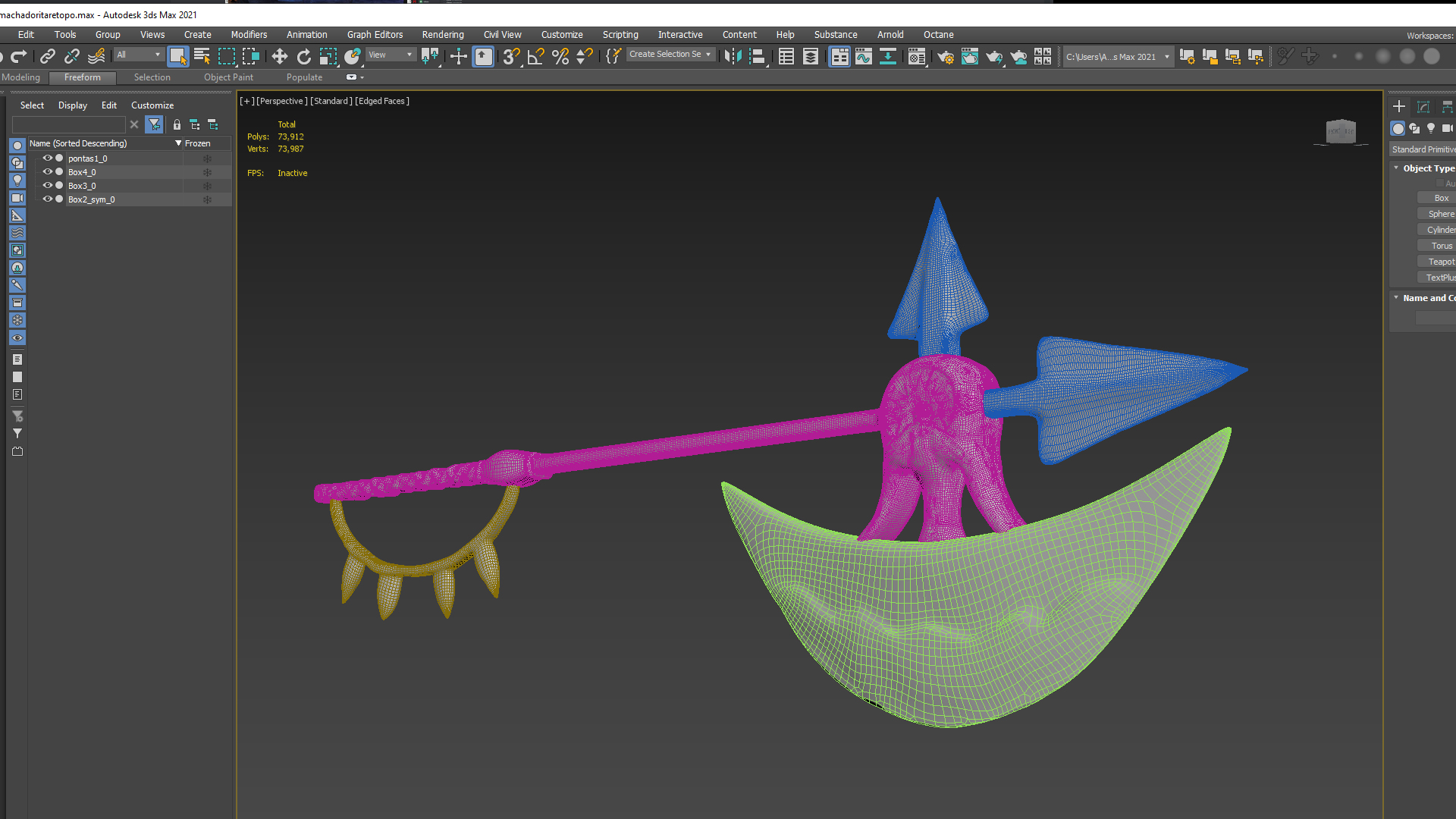Screen dimensions: 1456x819
Task: Open the reference coordinate 'View' dropdown
Action: (391, 55)
